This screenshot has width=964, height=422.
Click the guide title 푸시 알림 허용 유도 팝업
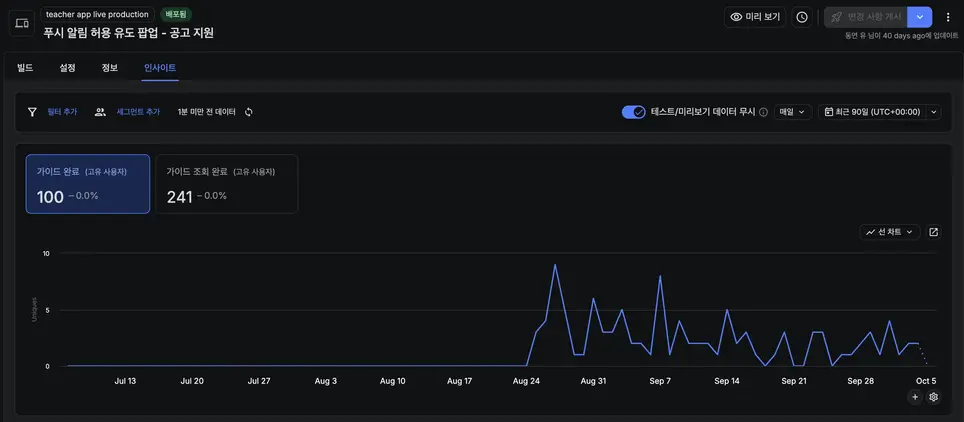[128, 33]
